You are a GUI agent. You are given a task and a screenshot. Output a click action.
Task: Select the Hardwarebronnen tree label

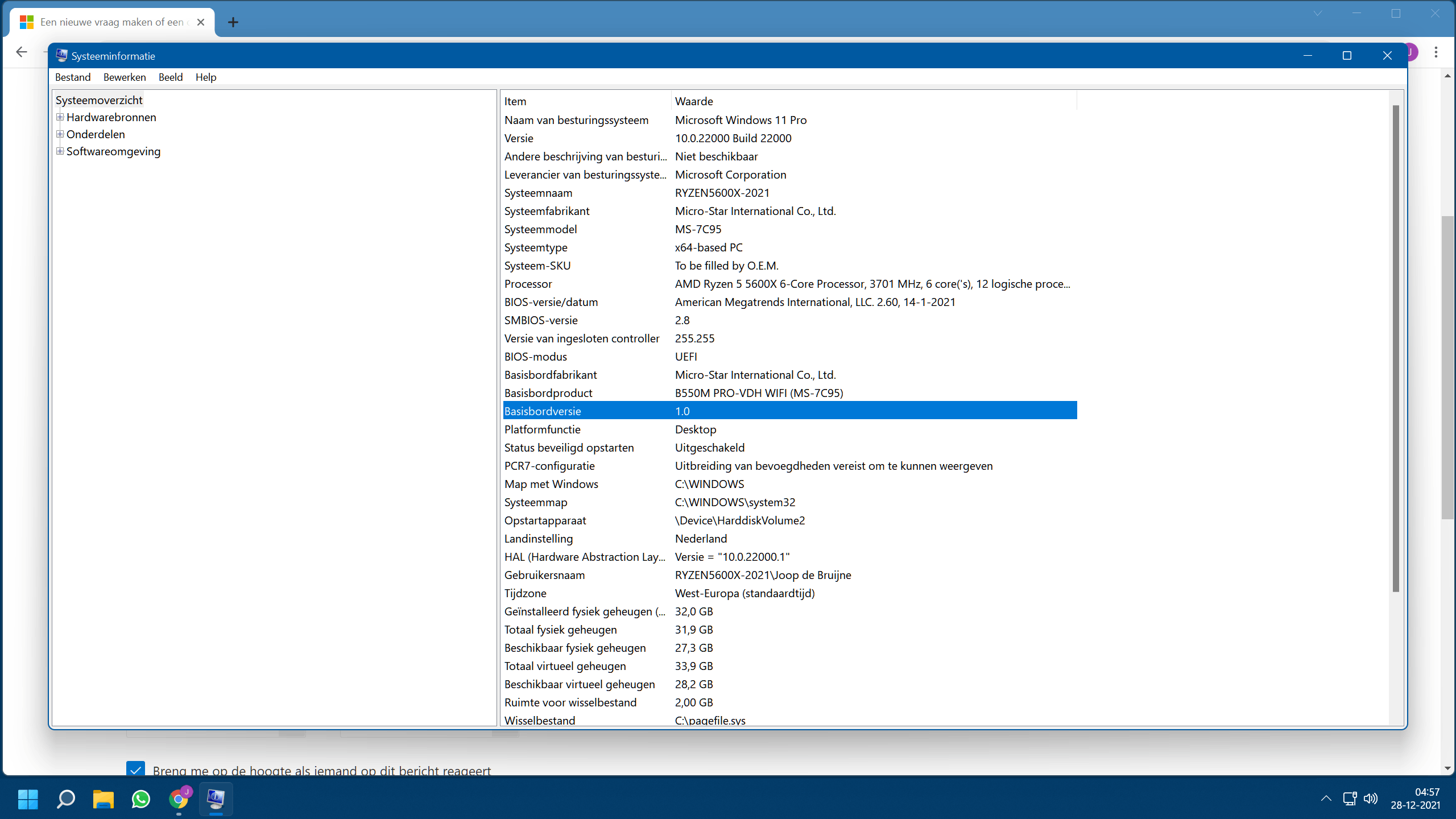point(111,117)
